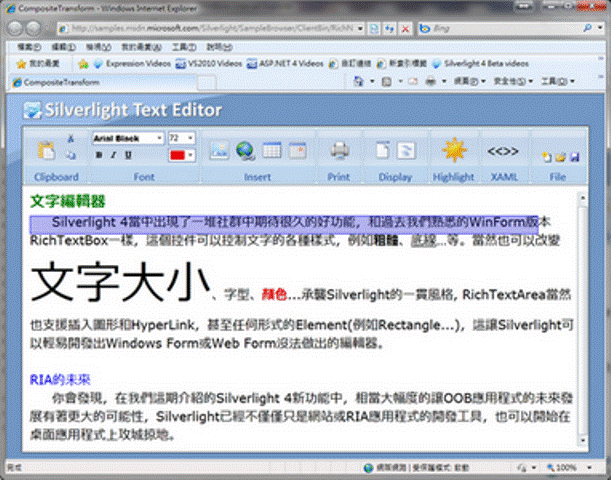Click the browser Back button
This screenshot has height=480, width=611.
tap(16, 28)
